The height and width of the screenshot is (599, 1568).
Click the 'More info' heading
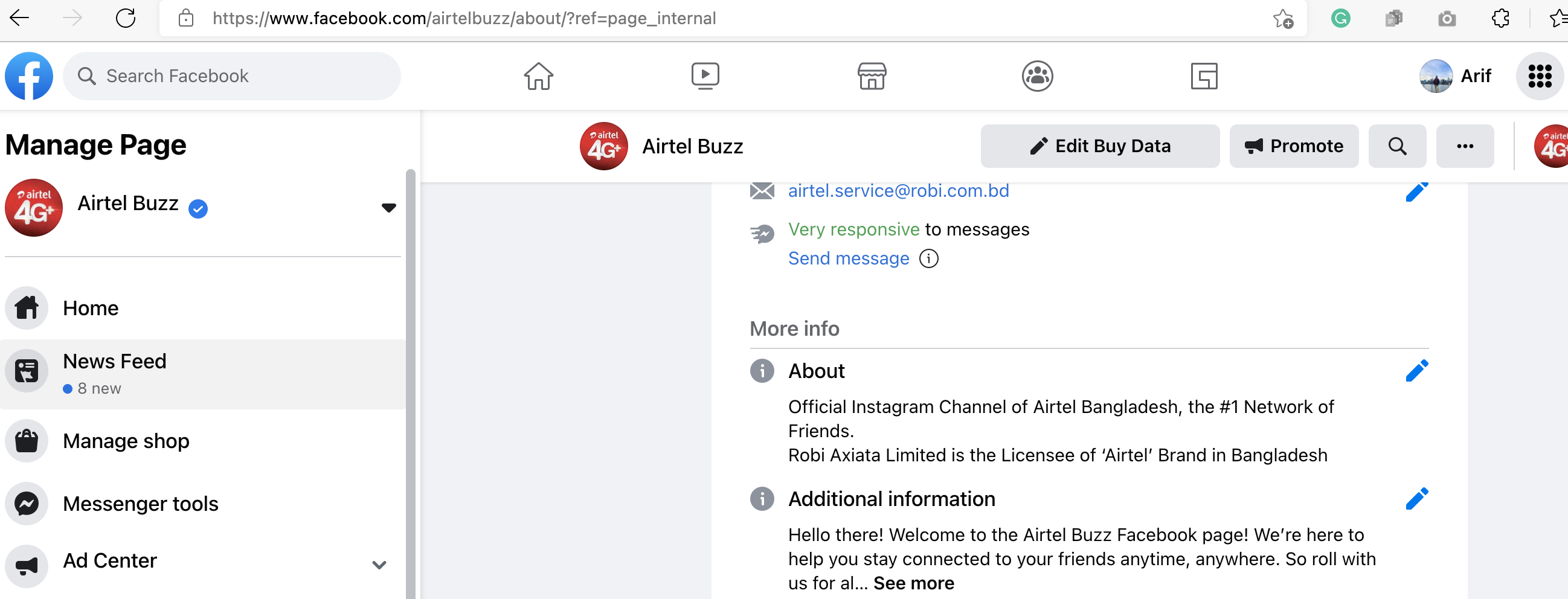click(x=794, y=328)
